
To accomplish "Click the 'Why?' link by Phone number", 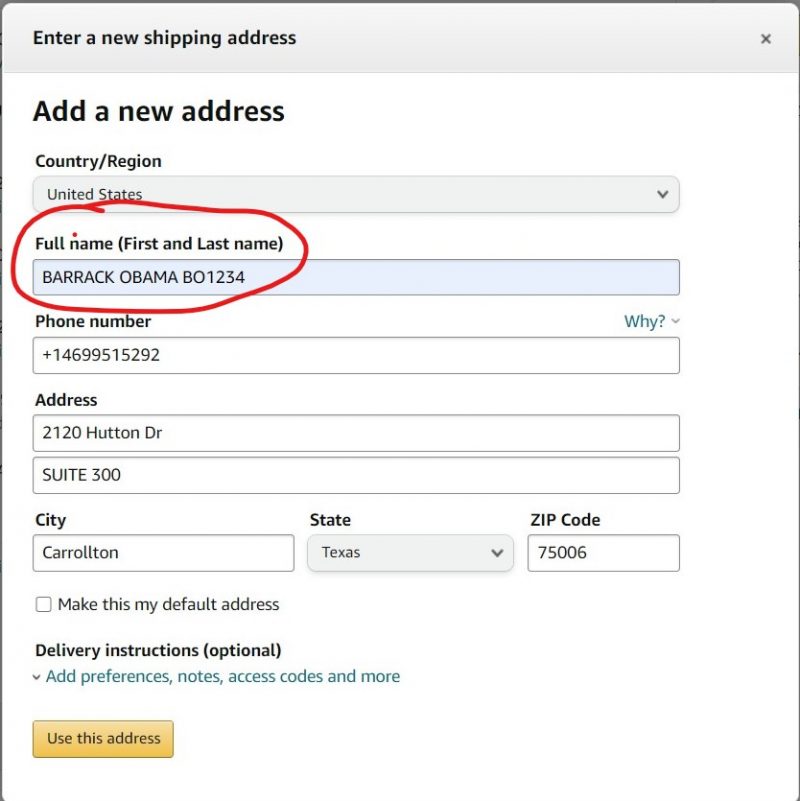I will tap(644, 321).
